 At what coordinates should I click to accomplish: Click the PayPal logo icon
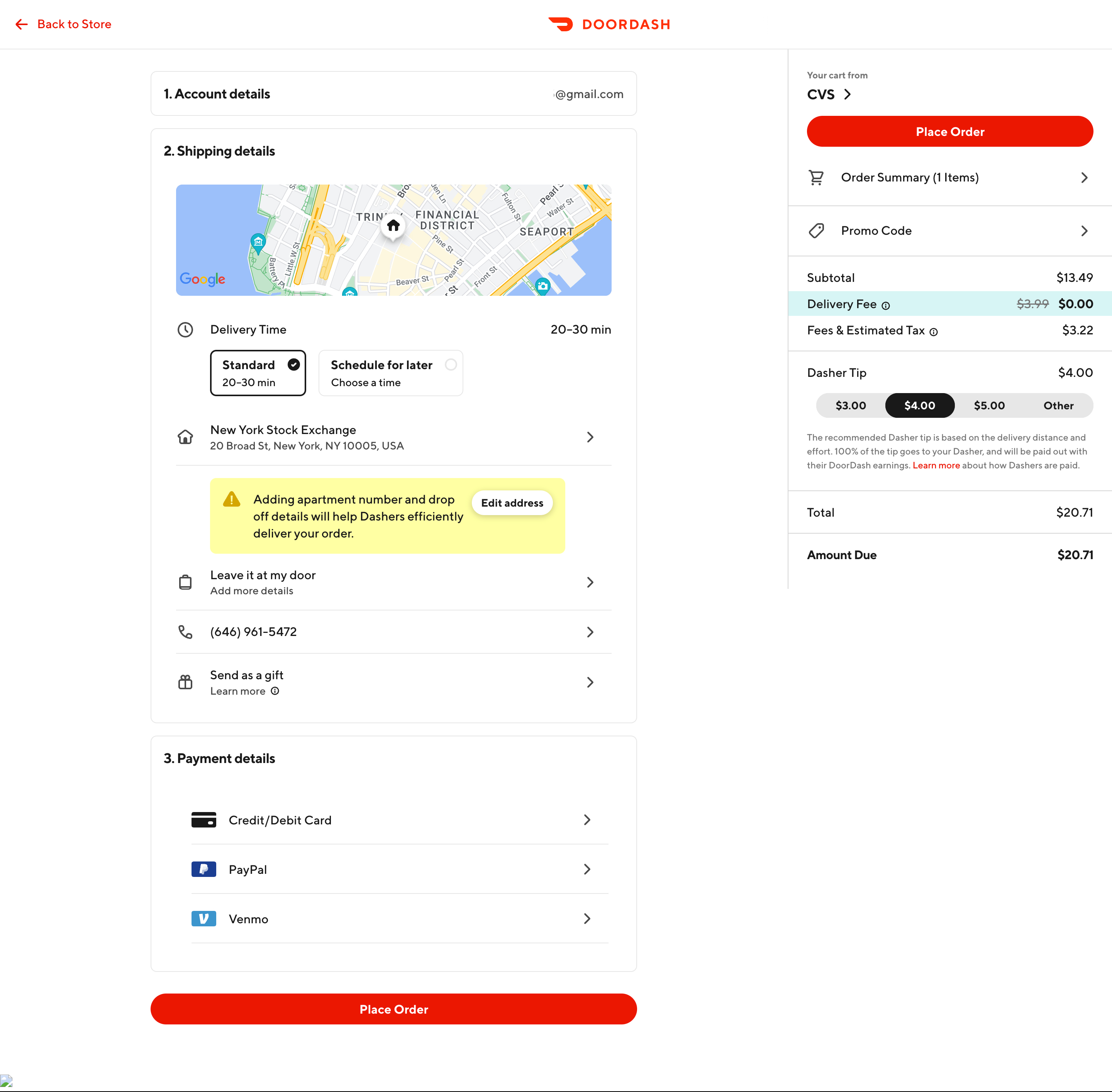tap(203, 869)
